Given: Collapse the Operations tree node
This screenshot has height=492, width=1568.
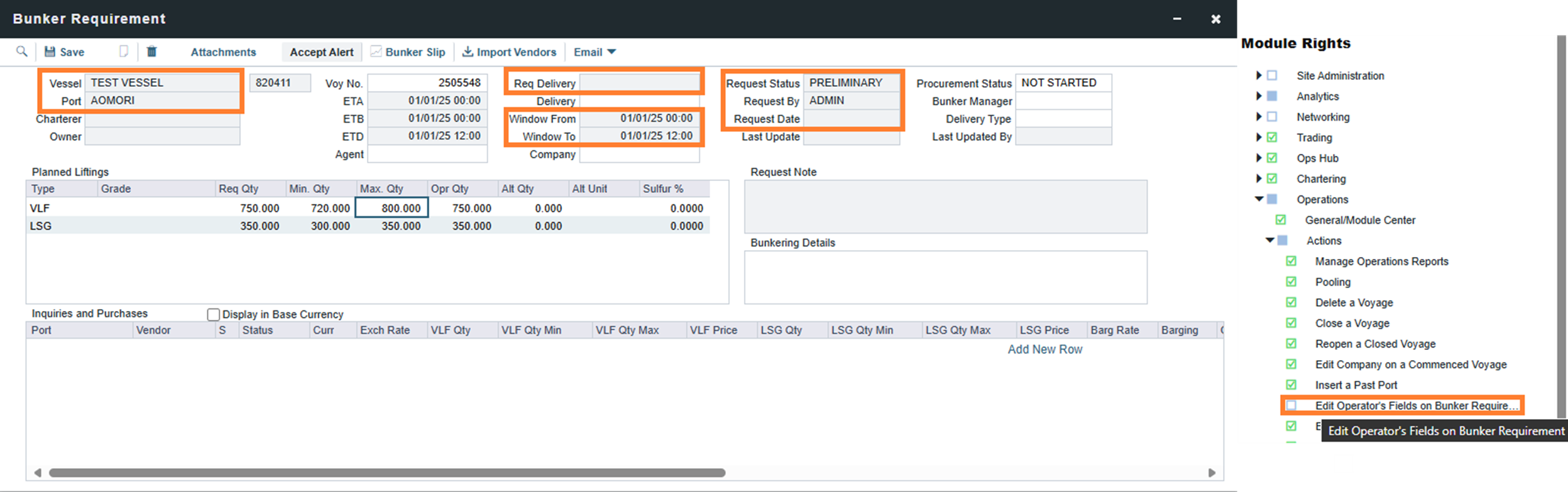Looking at the screenshot, I should (1259, 199).
